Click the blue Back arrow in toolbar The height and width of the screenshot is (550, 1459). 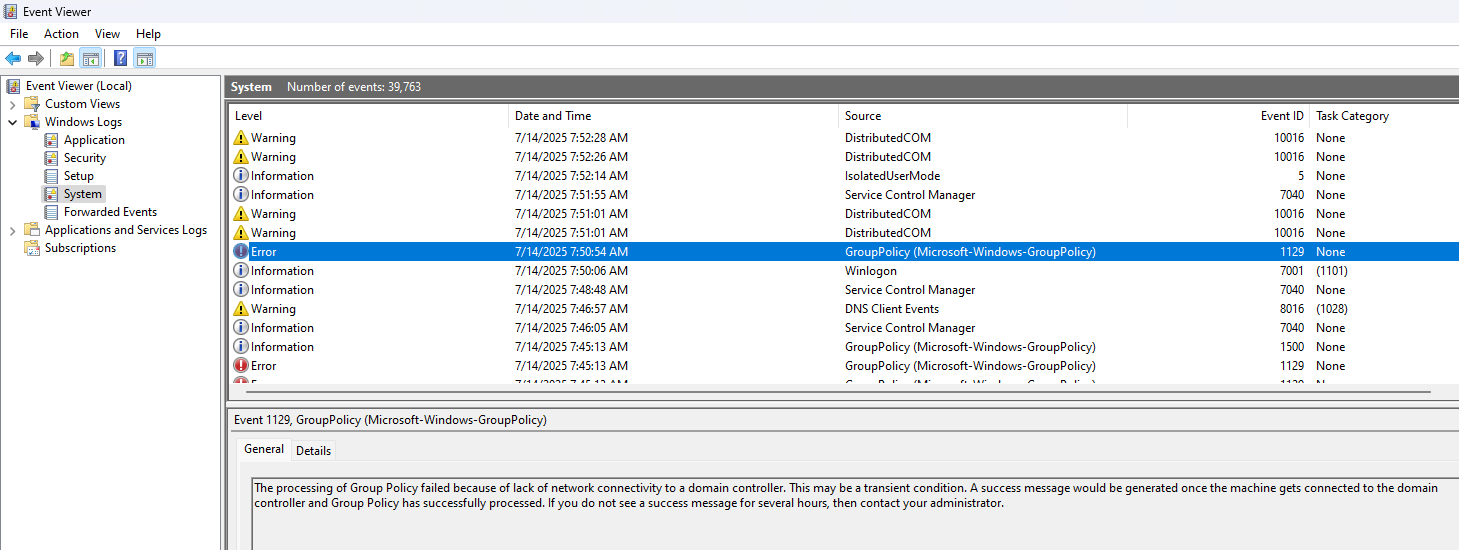13,58
